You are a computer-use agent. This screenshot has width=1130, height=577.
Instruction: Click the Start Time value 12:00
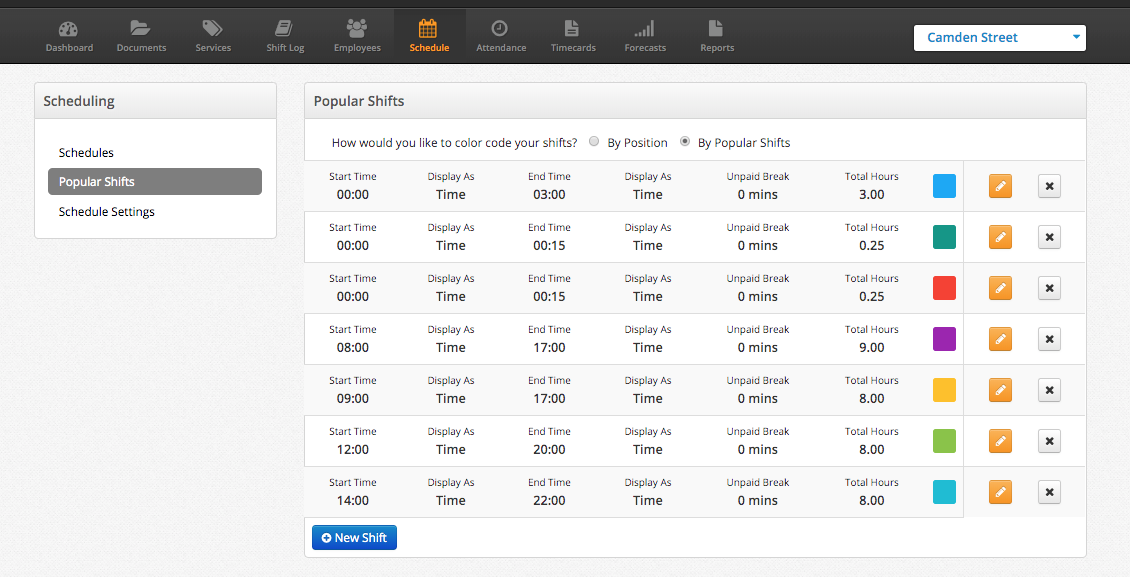pyautogui.click(x=352, y=449)
